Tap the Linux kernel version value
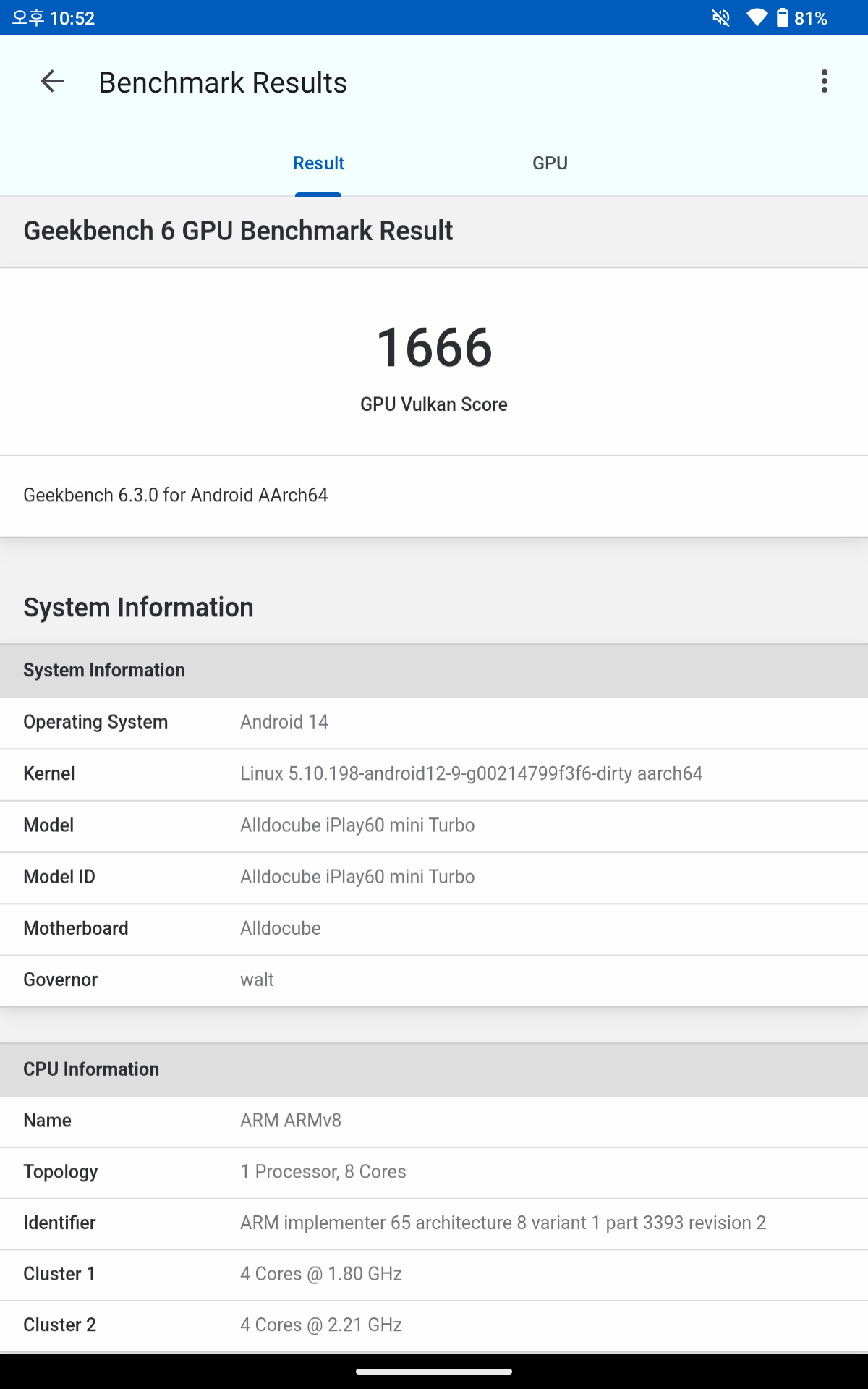Screen dimensions: 868x1389 [472, 774]
